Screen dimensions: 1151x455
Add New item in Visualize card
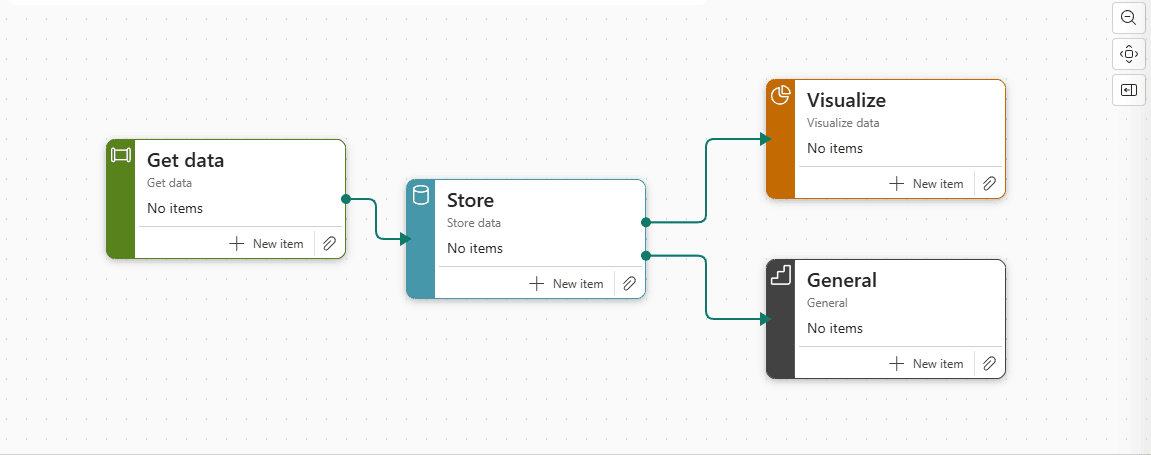(926, 183)
